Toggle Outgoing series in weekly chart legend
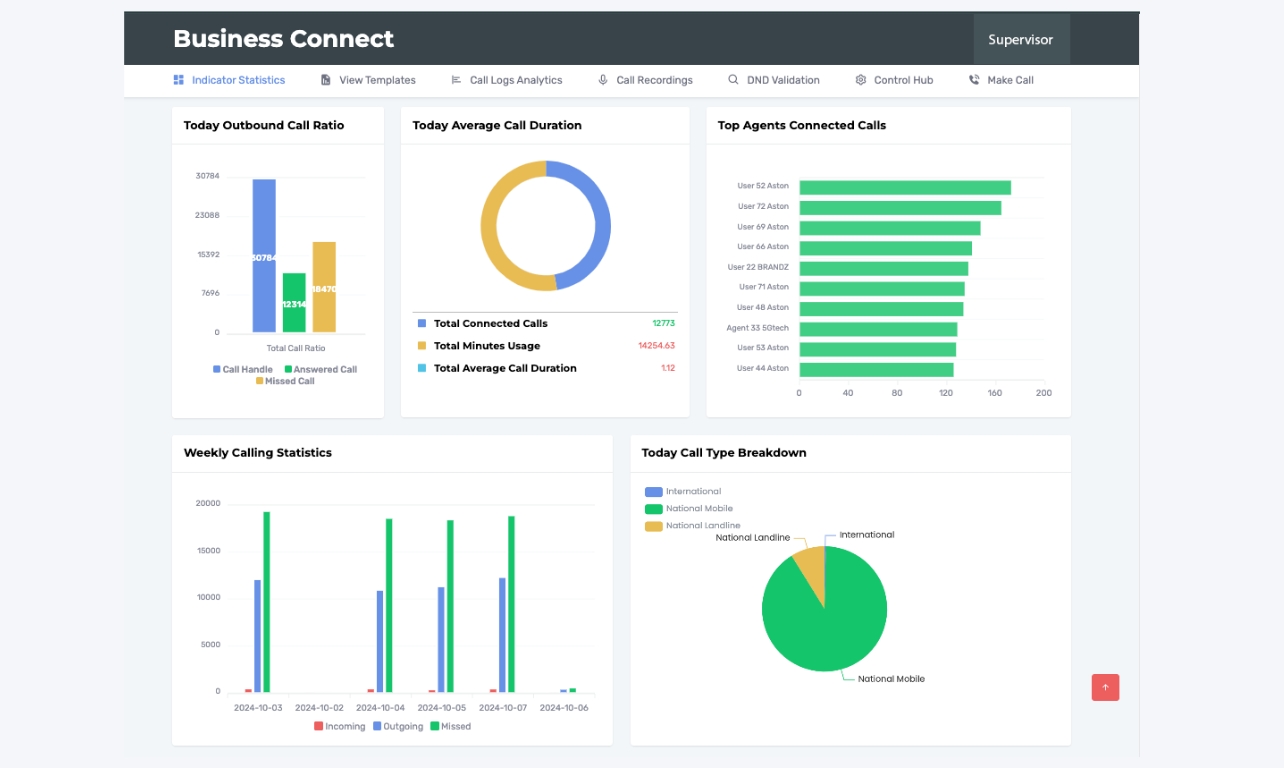 [397, 726]
